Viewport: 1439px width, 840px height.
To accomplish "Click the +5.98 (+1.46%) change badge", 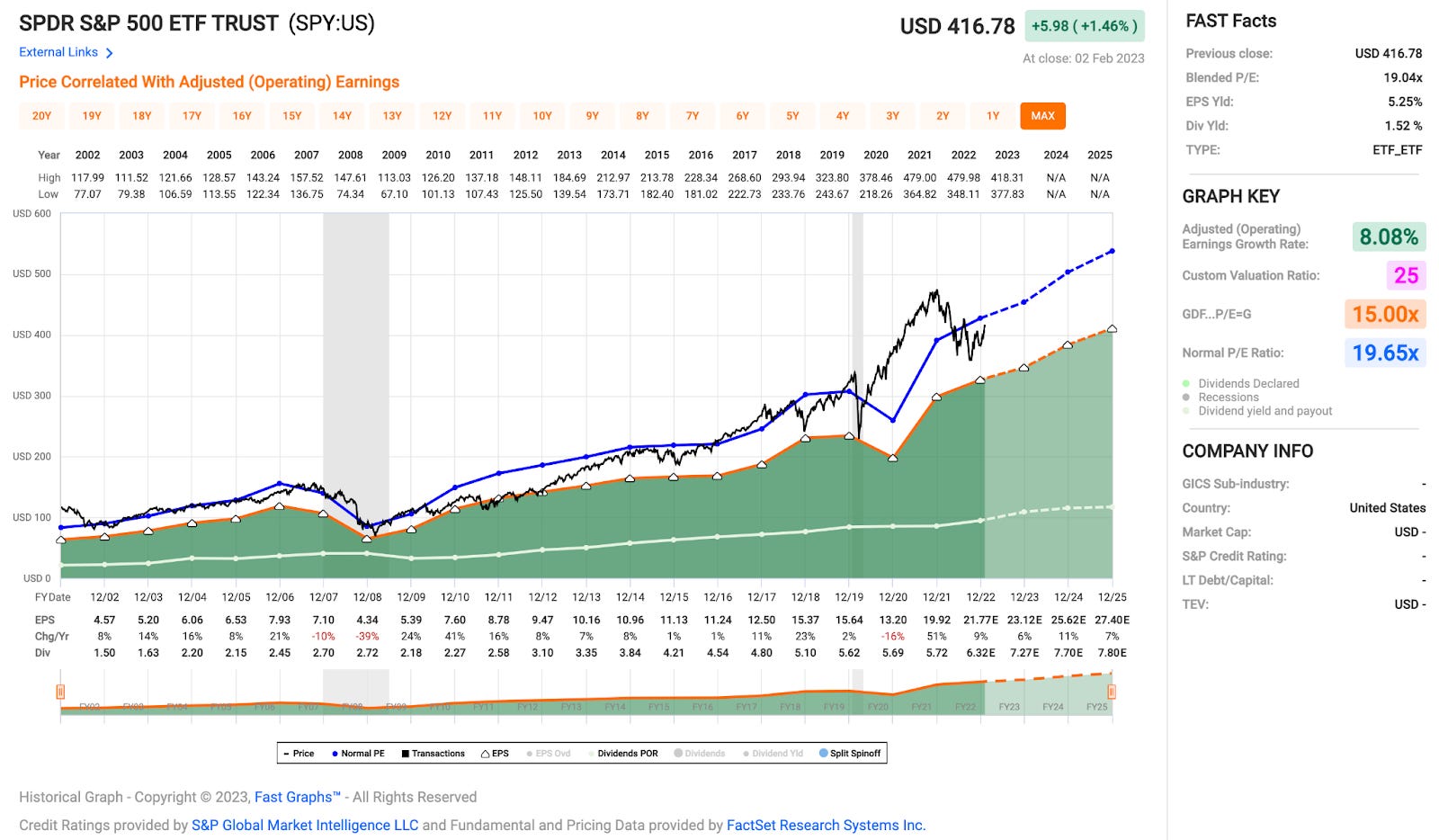I will pos(1085,26).
